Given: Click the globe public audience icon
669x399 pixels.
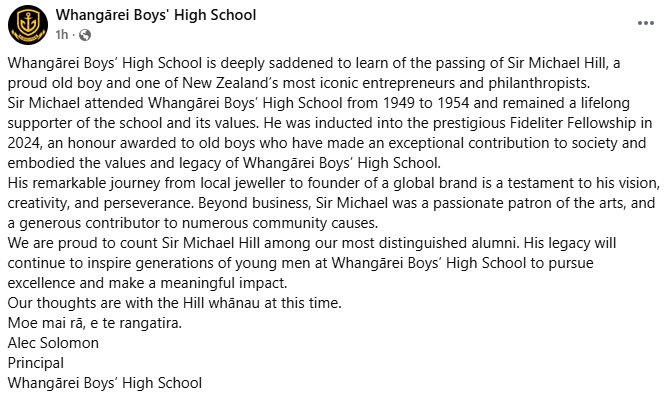Looking at the screenshot, I should tap(85, 35).
